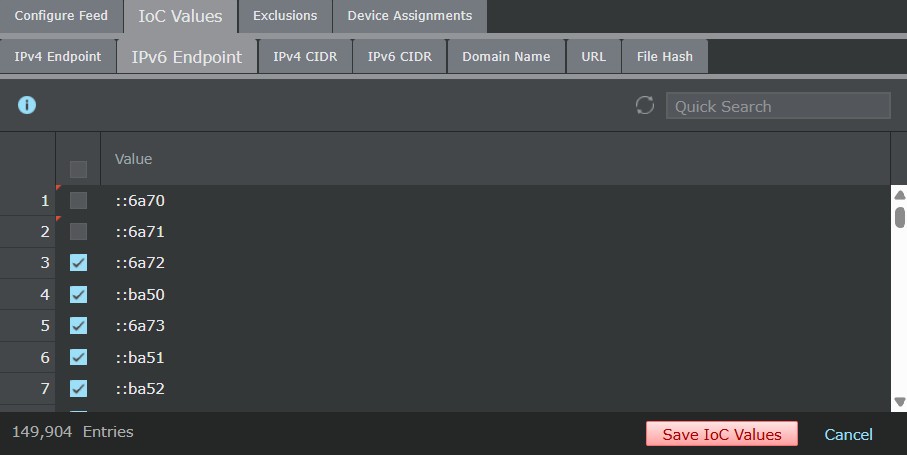Screen dimensions: 907x455
Task: Click the ::6a71 value cell
Action: (495, 232)
